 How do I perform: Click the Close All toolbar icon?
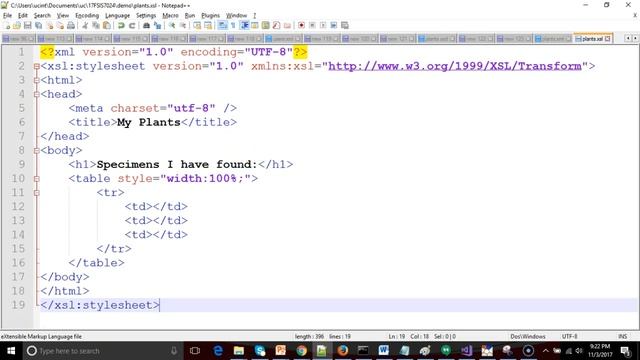coord(60,25)
